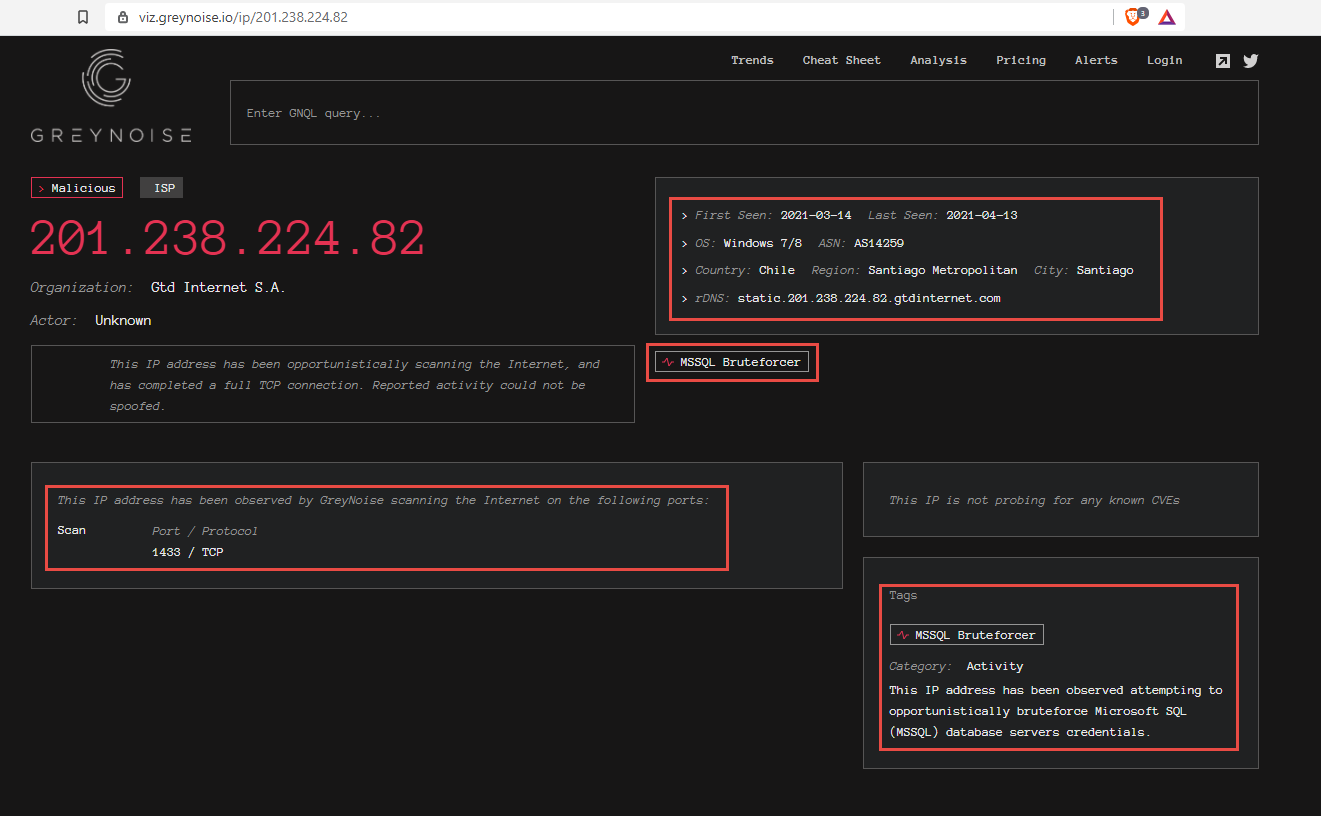Screen dimensions: 1321x816
Task: Open the Pricing page
Action: click(1021, 60)
